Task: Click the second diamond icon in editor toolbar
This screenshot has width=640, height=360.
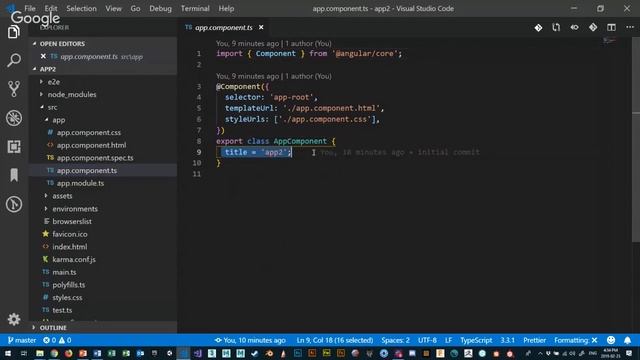Action: click(x=593, y=27)
